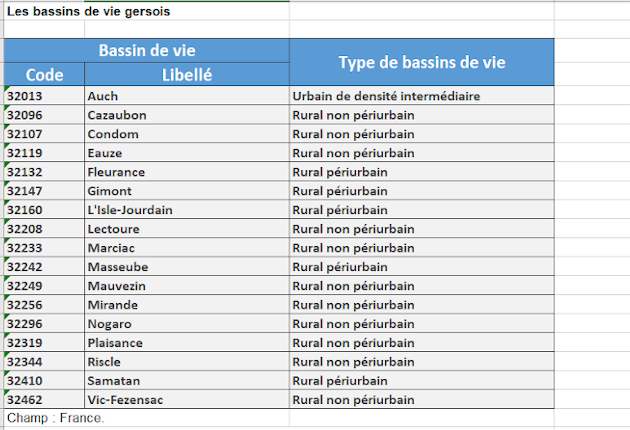Click the 'Bassin de vie' merged header
The height and width of the screenshot is (430, 630).
click(146, 50)
